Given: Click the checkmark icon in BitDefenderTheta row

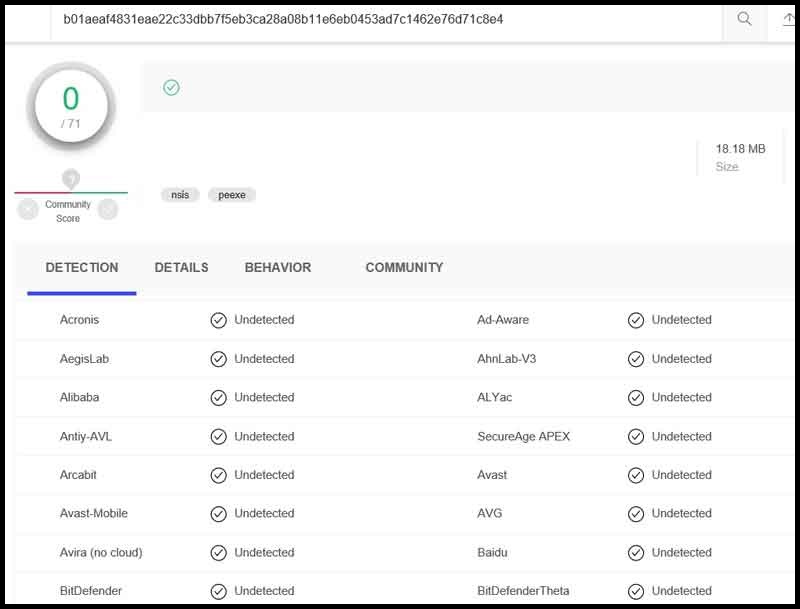Looking at the screenshot, I should click(x=636, y=591).
